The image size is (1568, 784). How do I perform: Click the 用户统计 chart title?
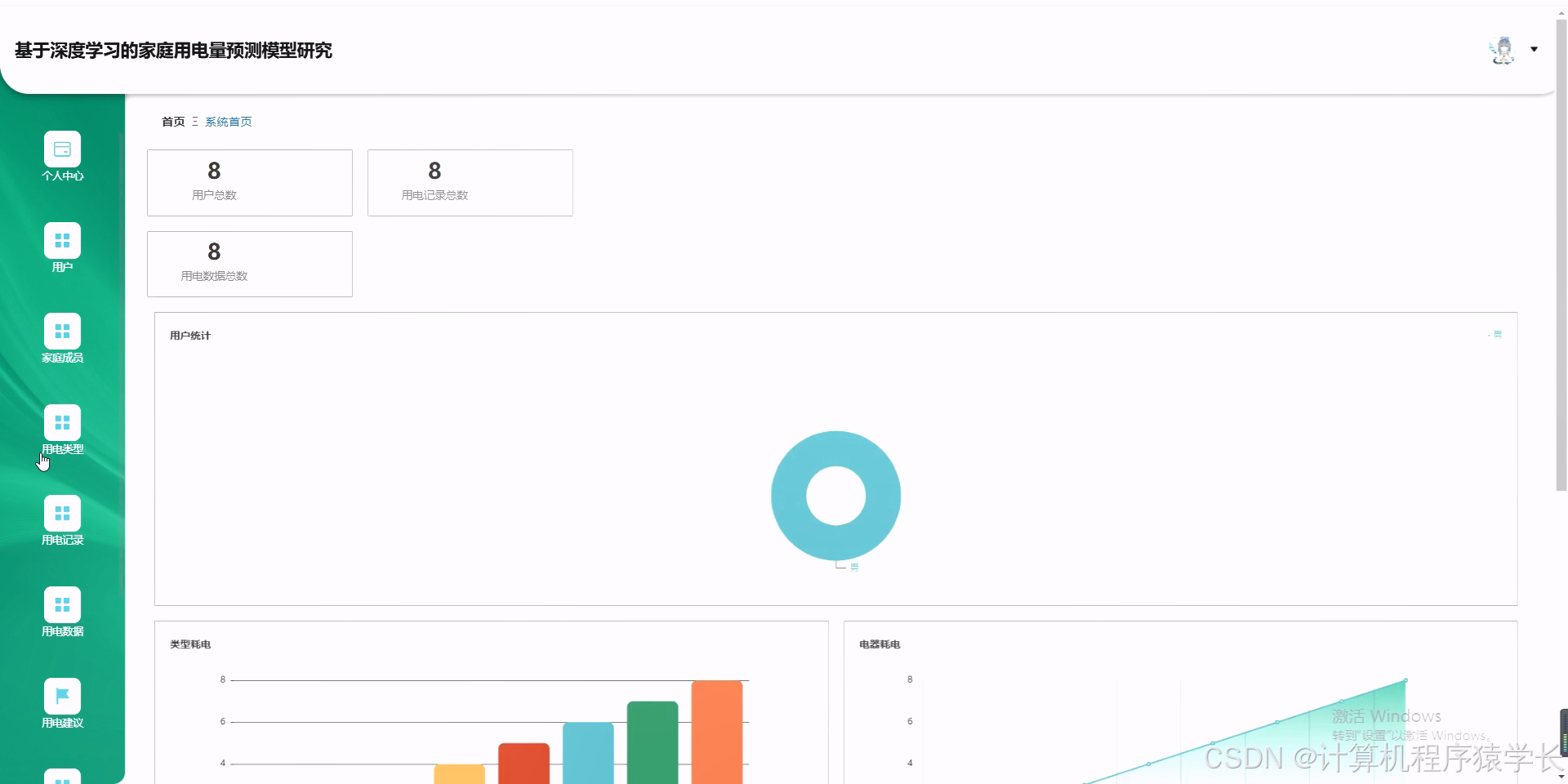click(190, 336)
